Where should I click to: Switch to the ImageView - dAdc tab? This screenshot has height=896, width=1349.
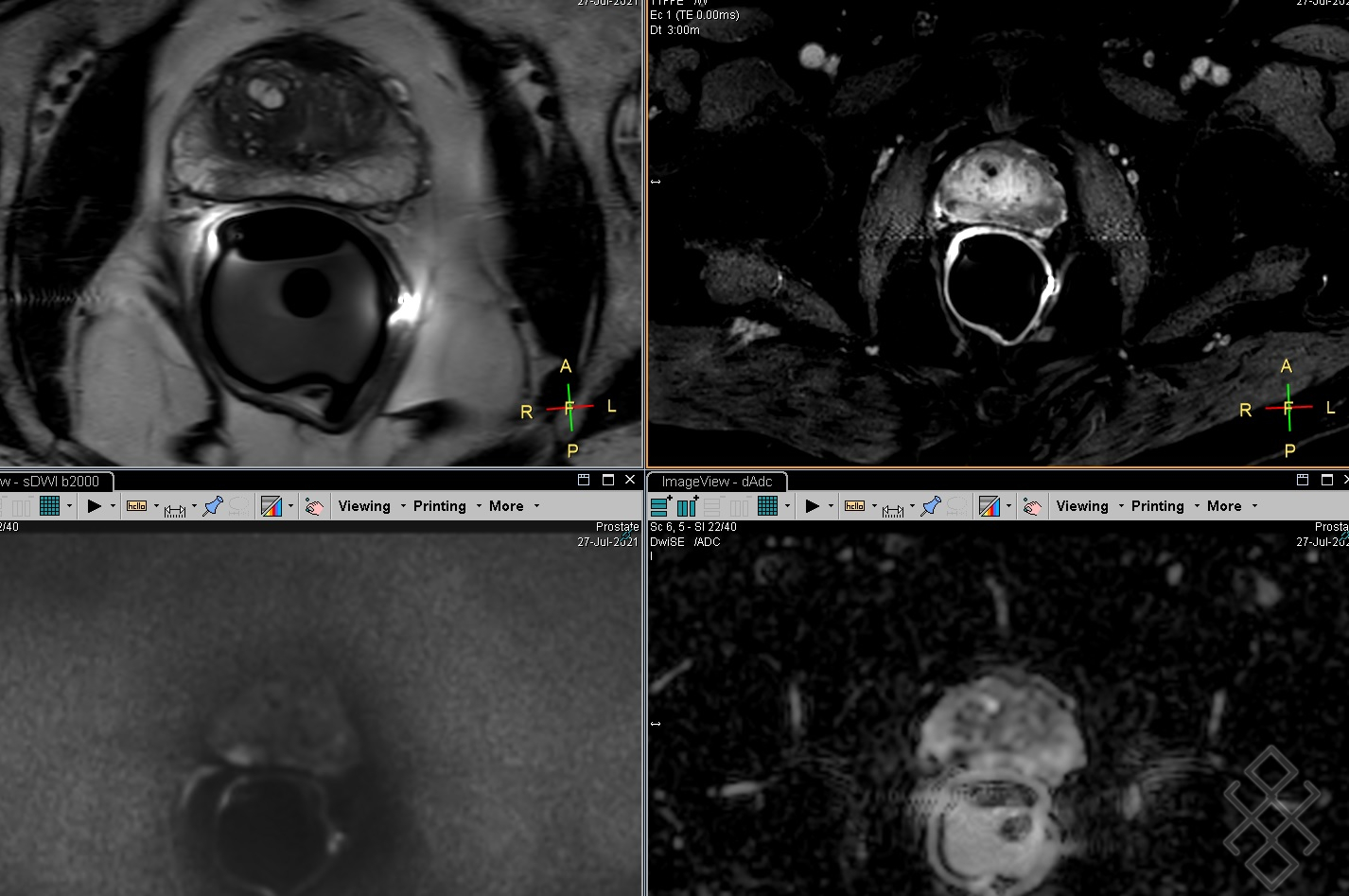[x=716, y=482]
